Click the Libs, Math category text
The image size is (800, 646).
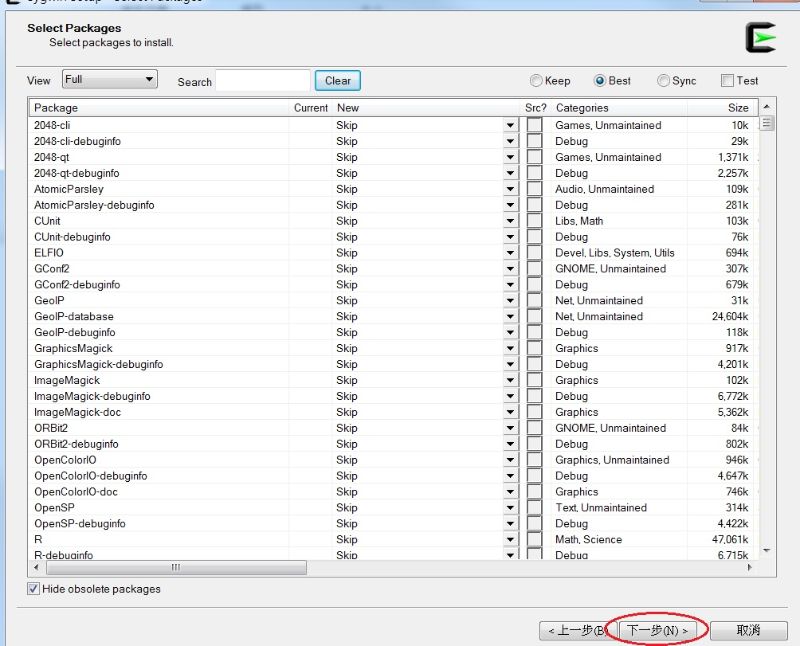pos(579,221)
